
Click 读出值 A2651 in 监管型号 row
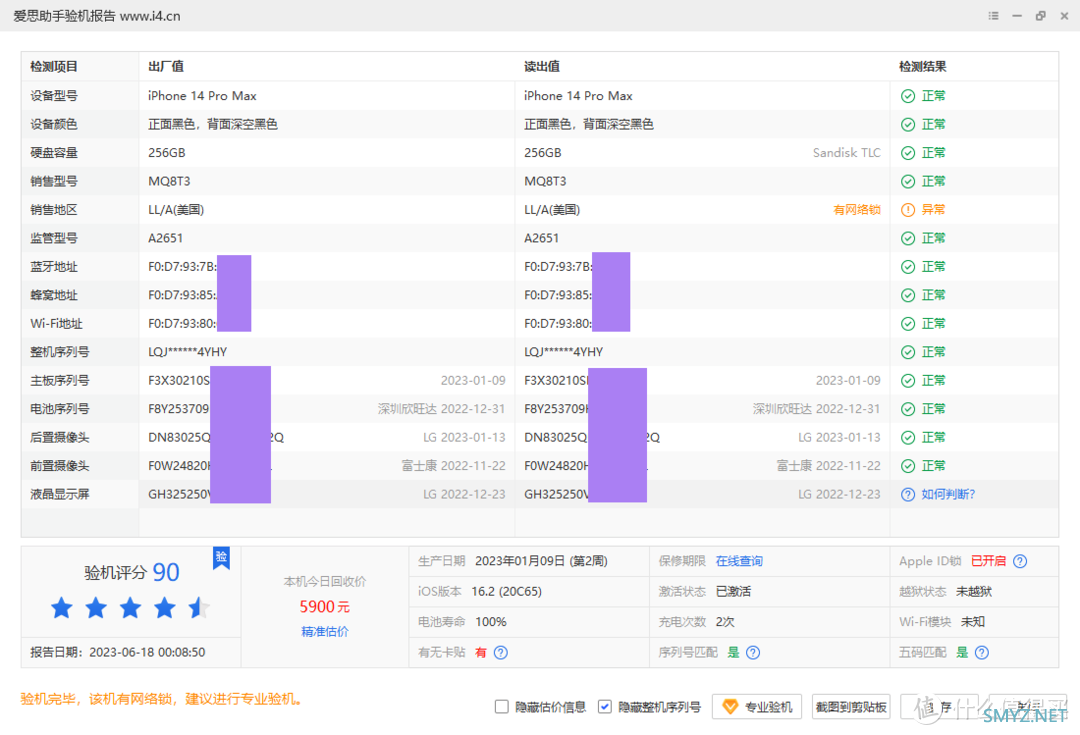[541, 238]
